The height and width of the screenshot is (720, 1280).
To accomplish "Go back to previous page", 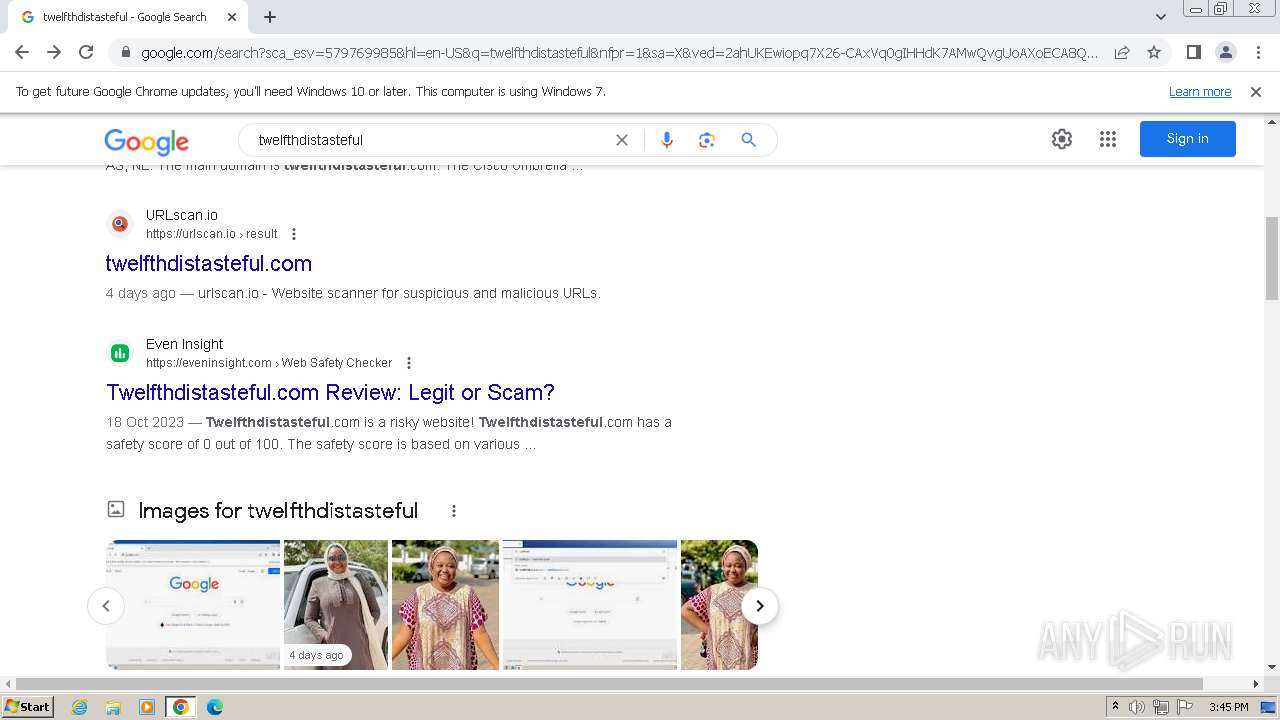I will tap(22, 52).
